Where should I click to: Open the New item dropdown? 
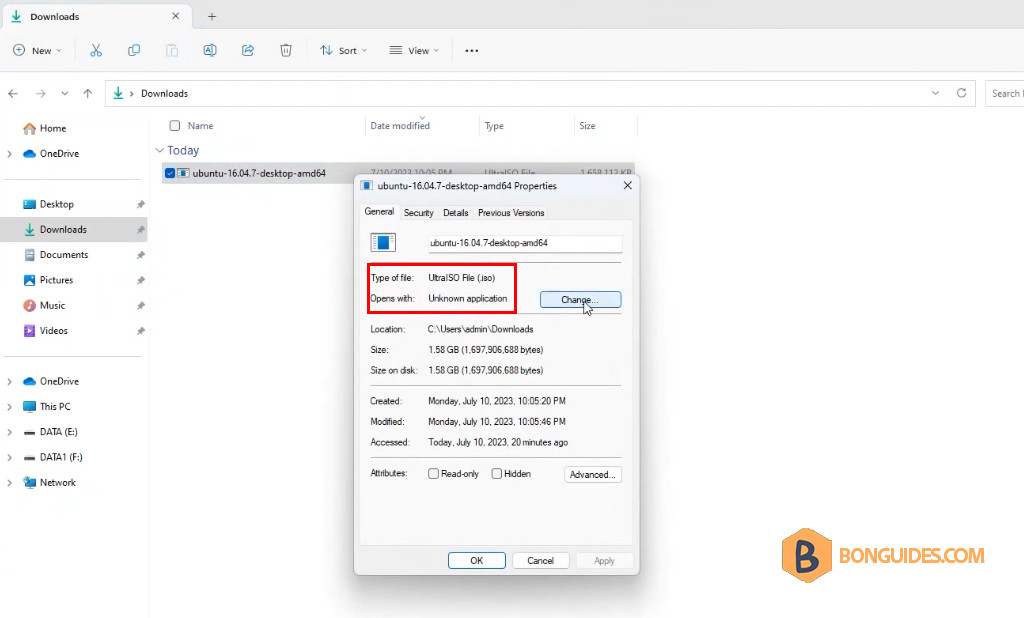37,50
